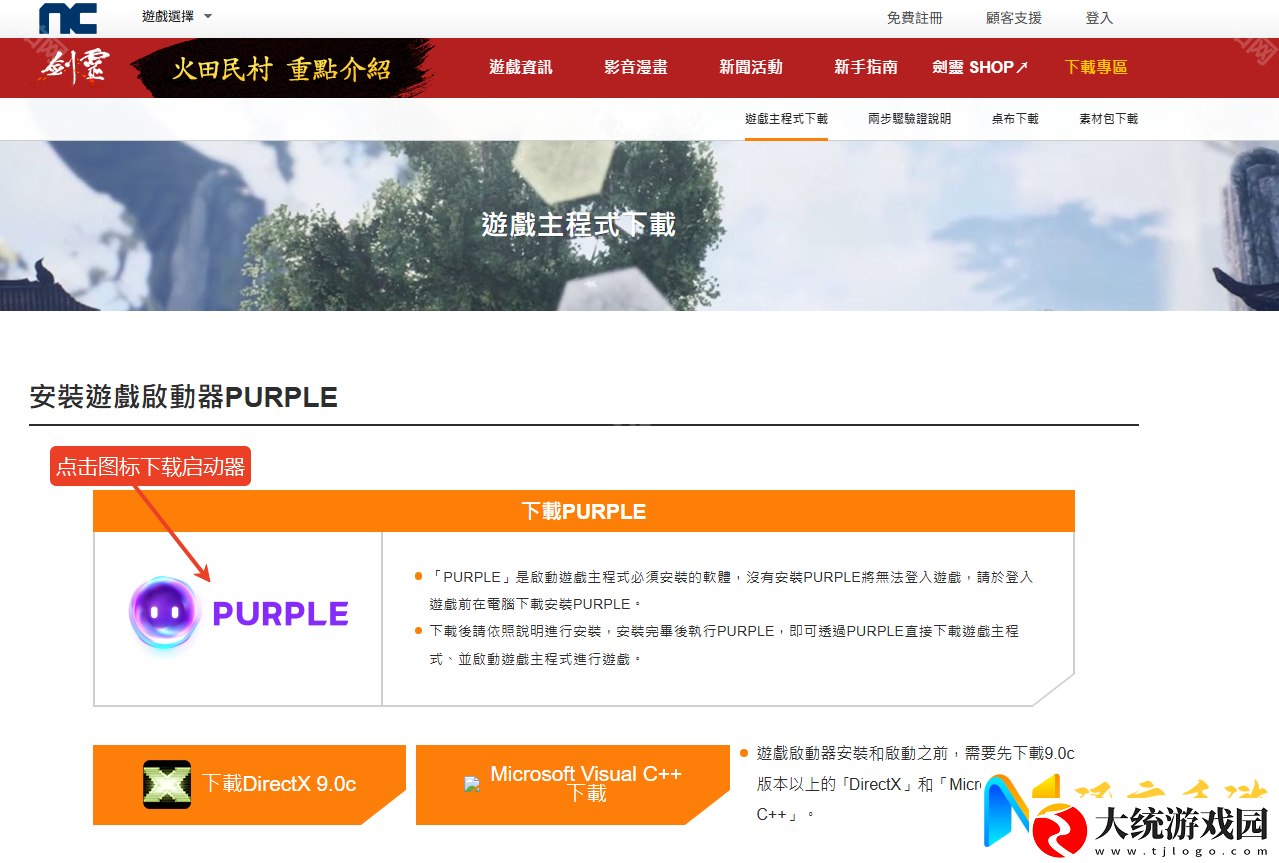This screenshot has height=863, width=1279.
Task: Click the 火田民村 重點介紹 banner
Action: pos(282,68)
